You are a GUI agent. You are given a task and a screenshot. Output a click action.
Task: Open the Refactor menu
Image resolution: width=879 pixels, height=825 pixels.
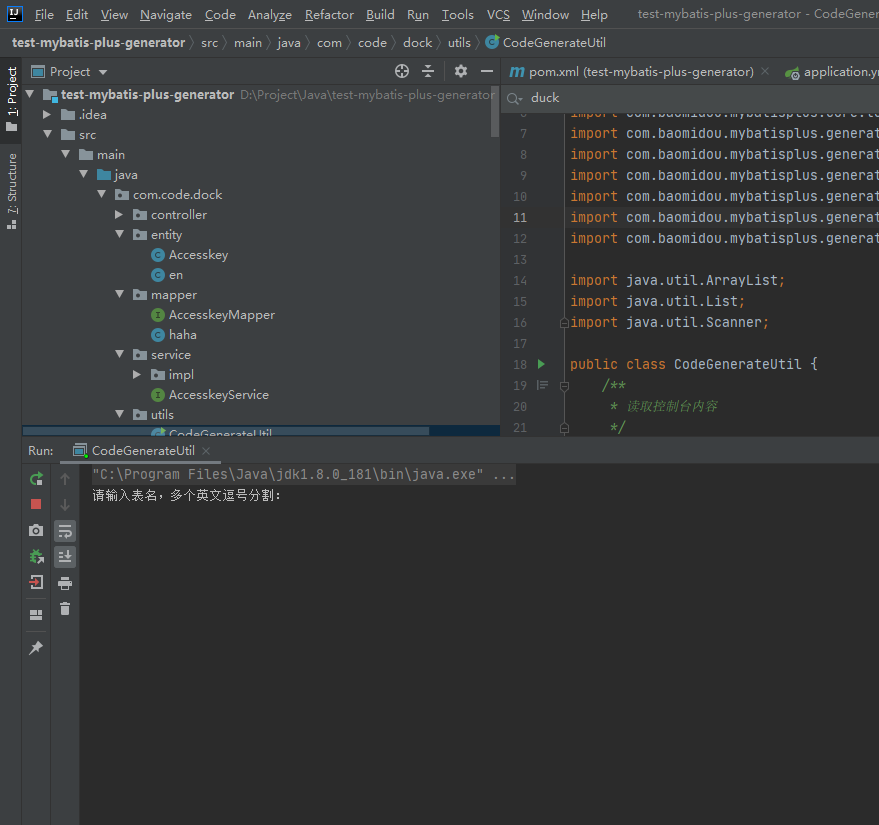pyautogui.click(x=329, y=15)
